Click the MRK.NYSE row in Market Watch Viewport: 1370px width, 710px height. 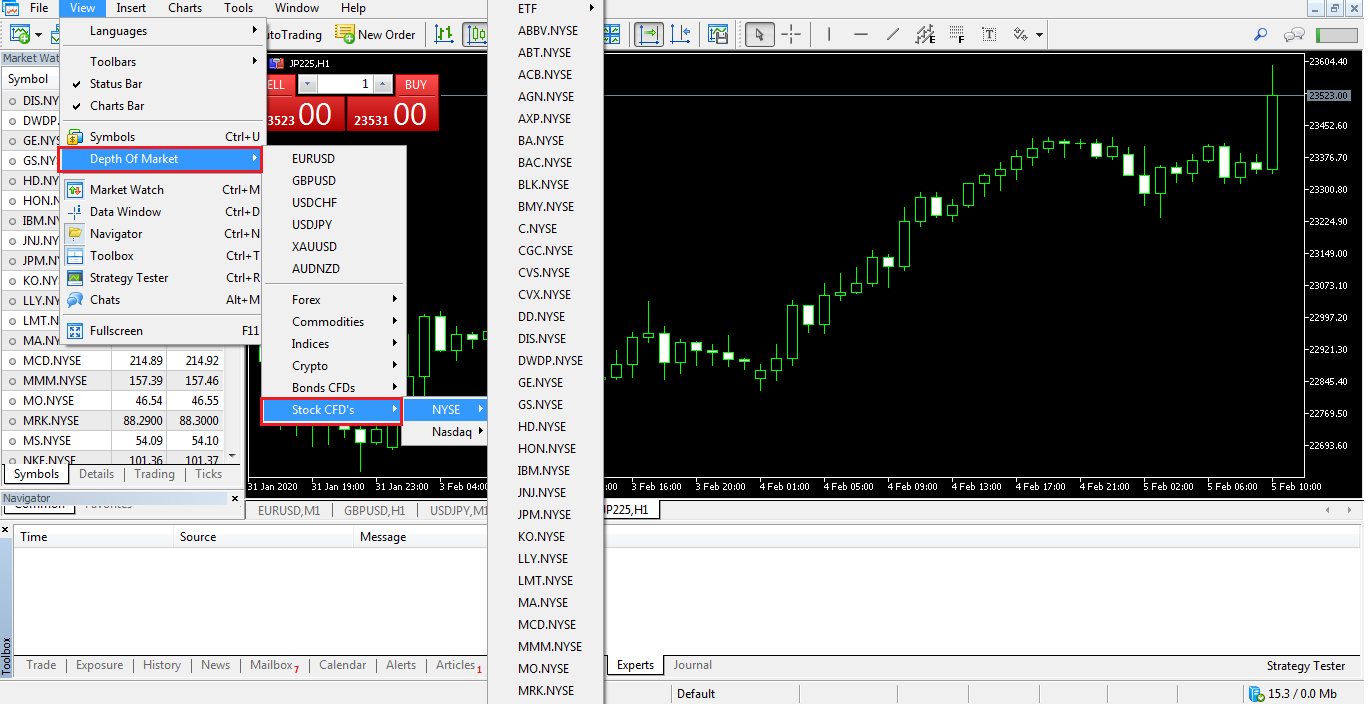(x=112, y=421)
